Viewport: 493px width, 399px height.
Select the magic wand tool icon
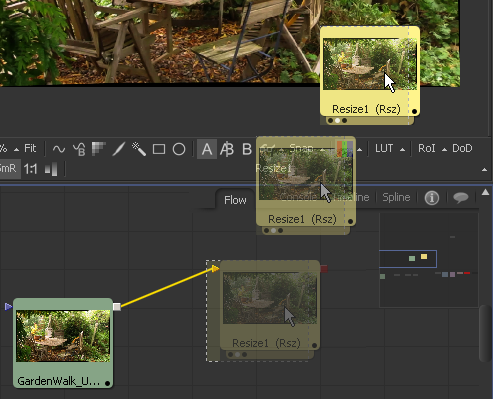point(139,149)
